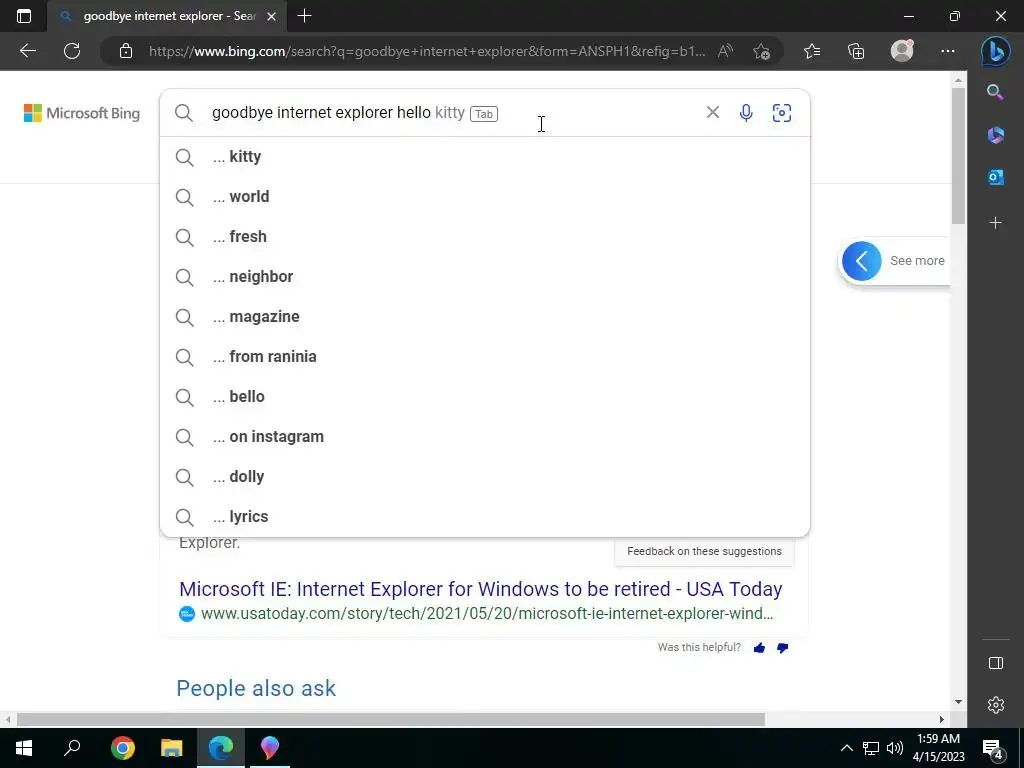Viewport: 1024px width, 768px height.
Task: Follow the www.usatoday.com URL link
Action: pyautogui.click(x=487, y=614)
